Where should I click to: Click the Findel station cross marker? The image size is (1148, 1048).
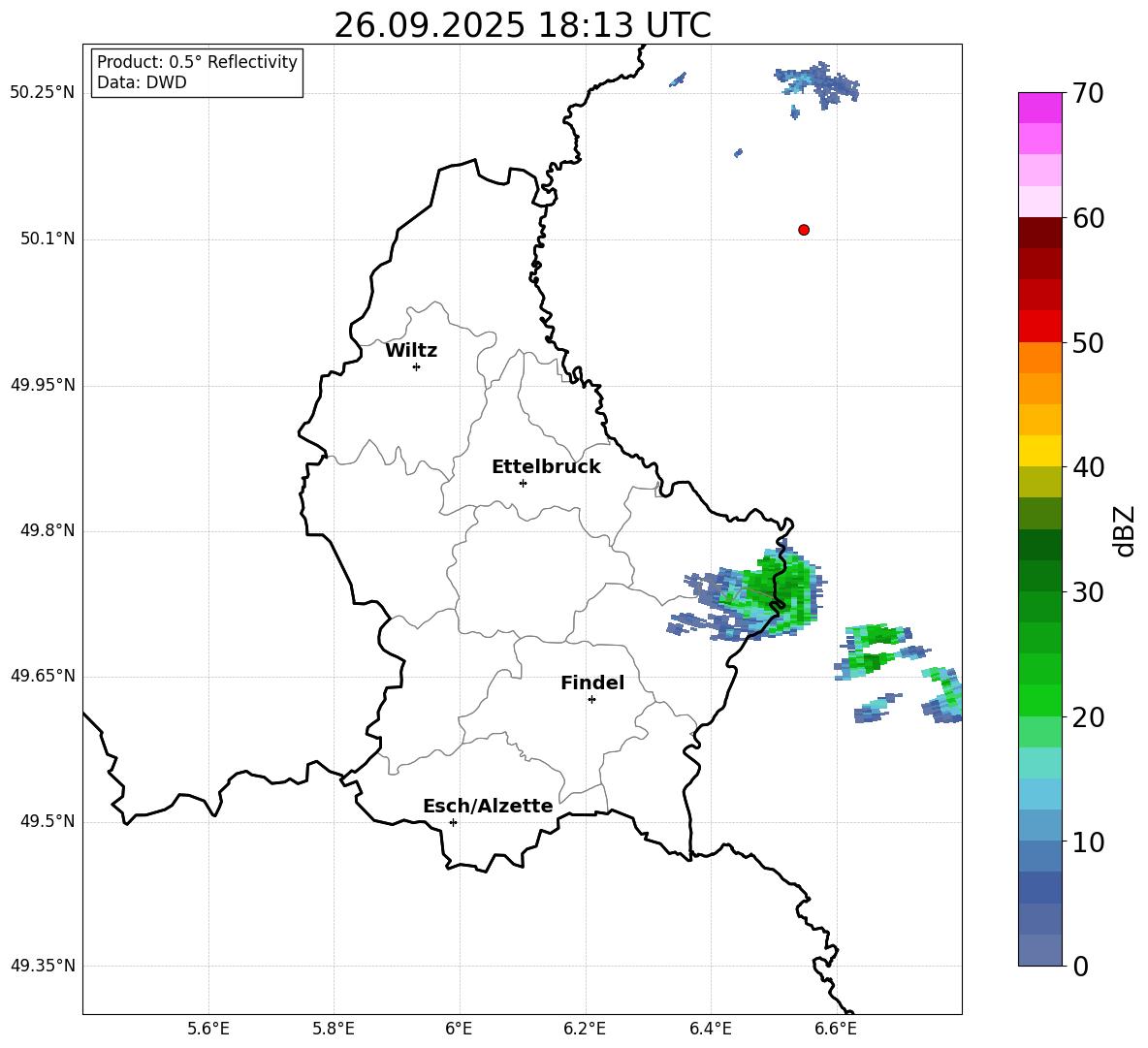click(x=591, y=700)
